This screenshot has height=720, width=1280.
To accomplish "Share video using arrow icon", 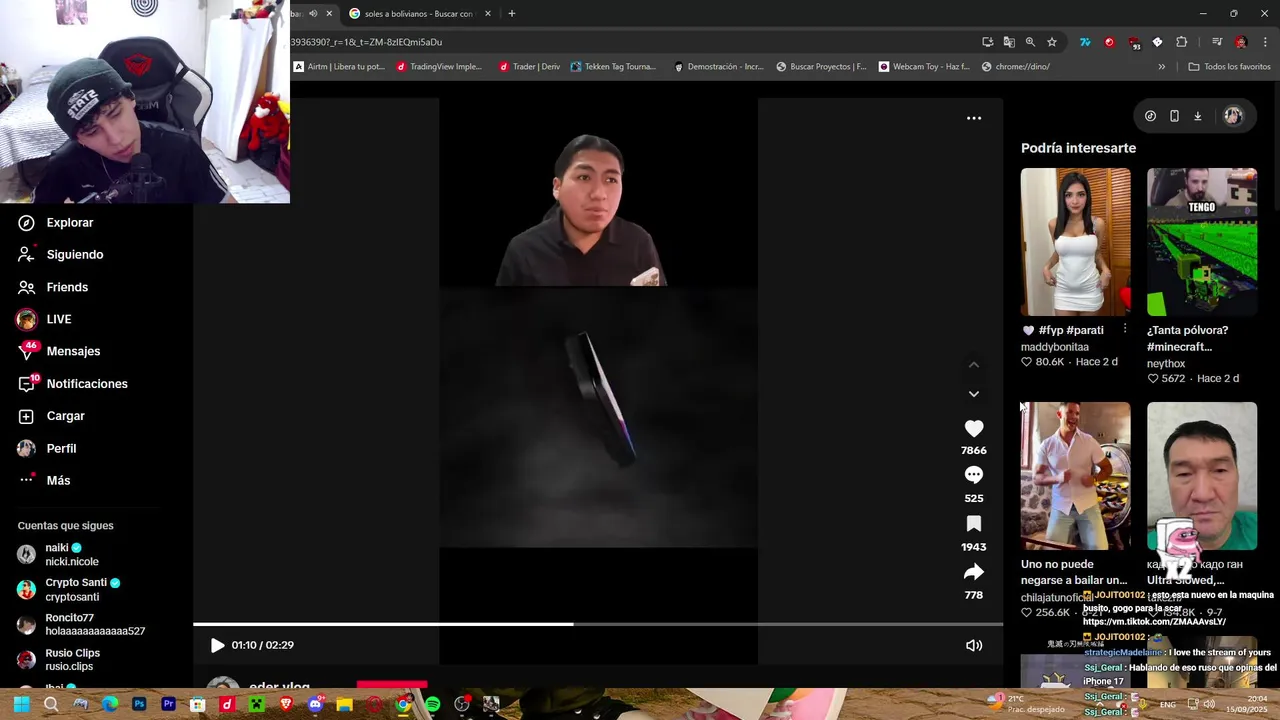I will point(974,572).
